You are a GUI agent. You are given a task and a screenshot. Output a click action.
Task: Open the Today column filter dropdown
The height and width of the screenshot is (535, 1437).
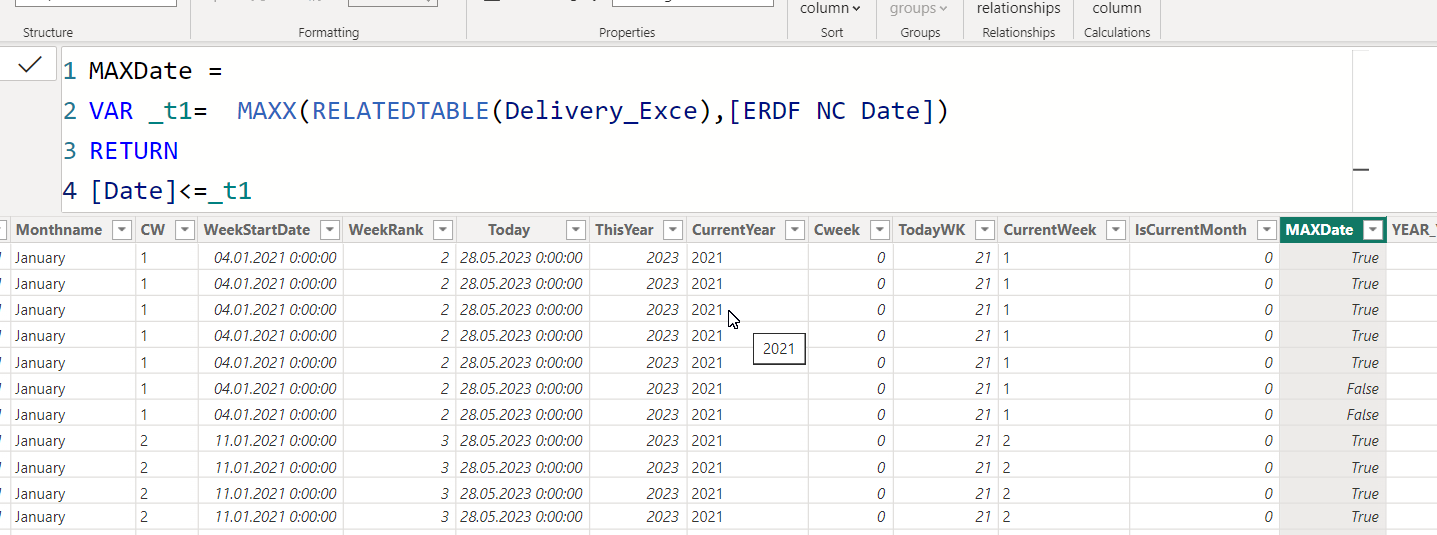coord(575,230)
